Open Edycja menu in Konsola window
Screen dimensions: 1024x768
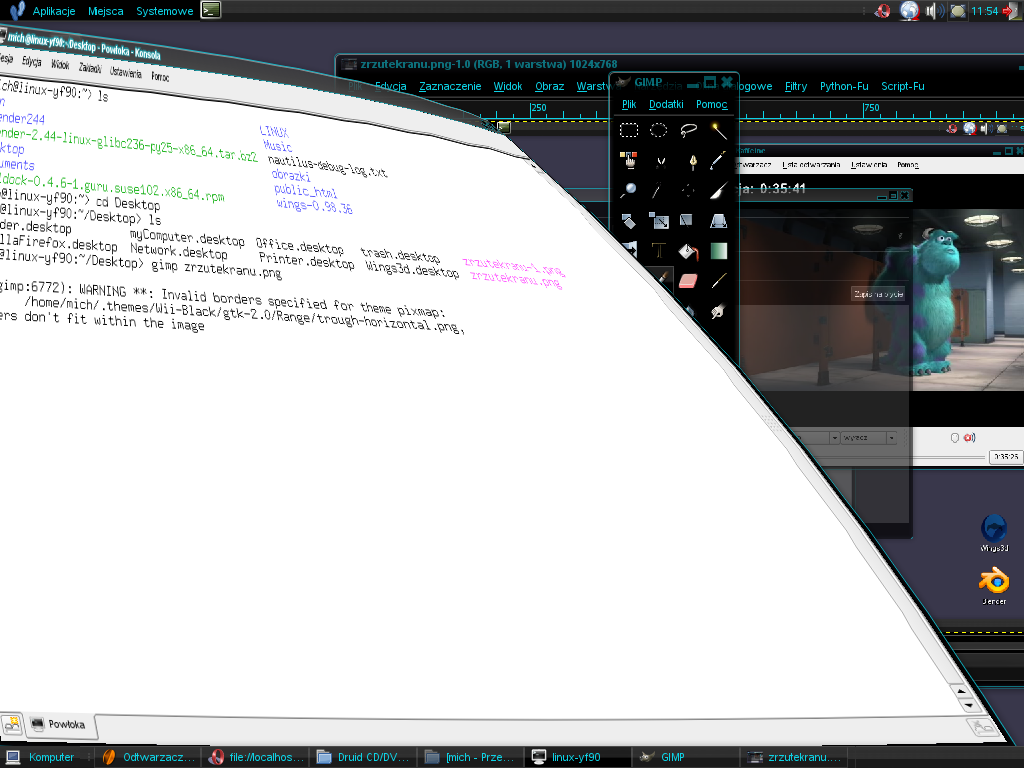31,61
